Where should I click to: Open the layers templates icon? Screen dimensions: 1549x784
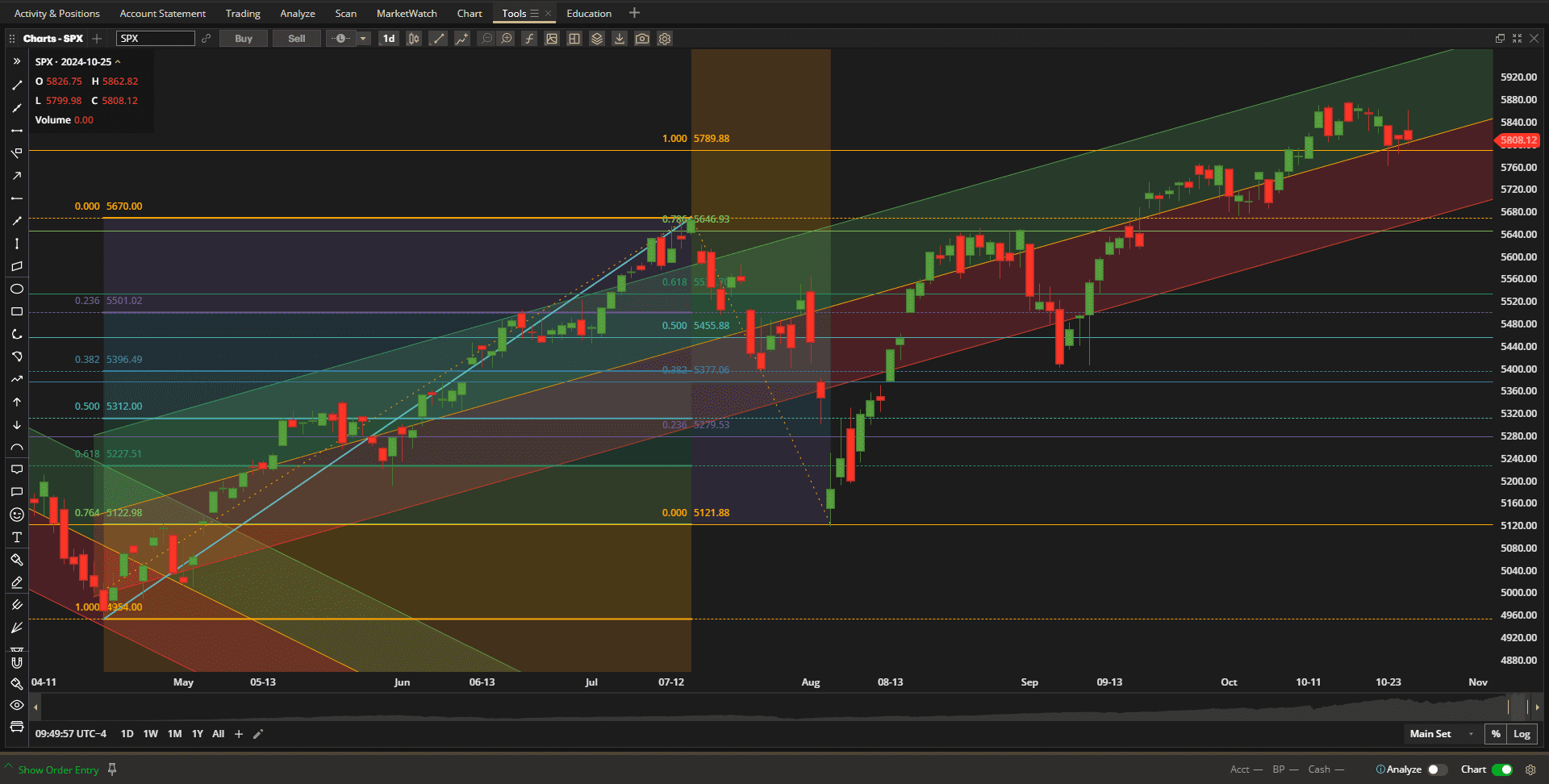point(597,39)
